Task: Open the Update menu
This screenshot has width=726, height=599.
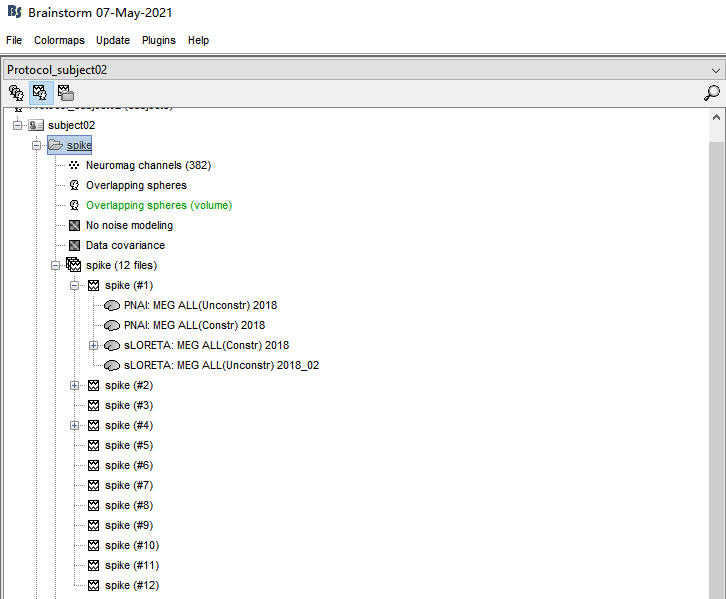Action: coord(113,40)
